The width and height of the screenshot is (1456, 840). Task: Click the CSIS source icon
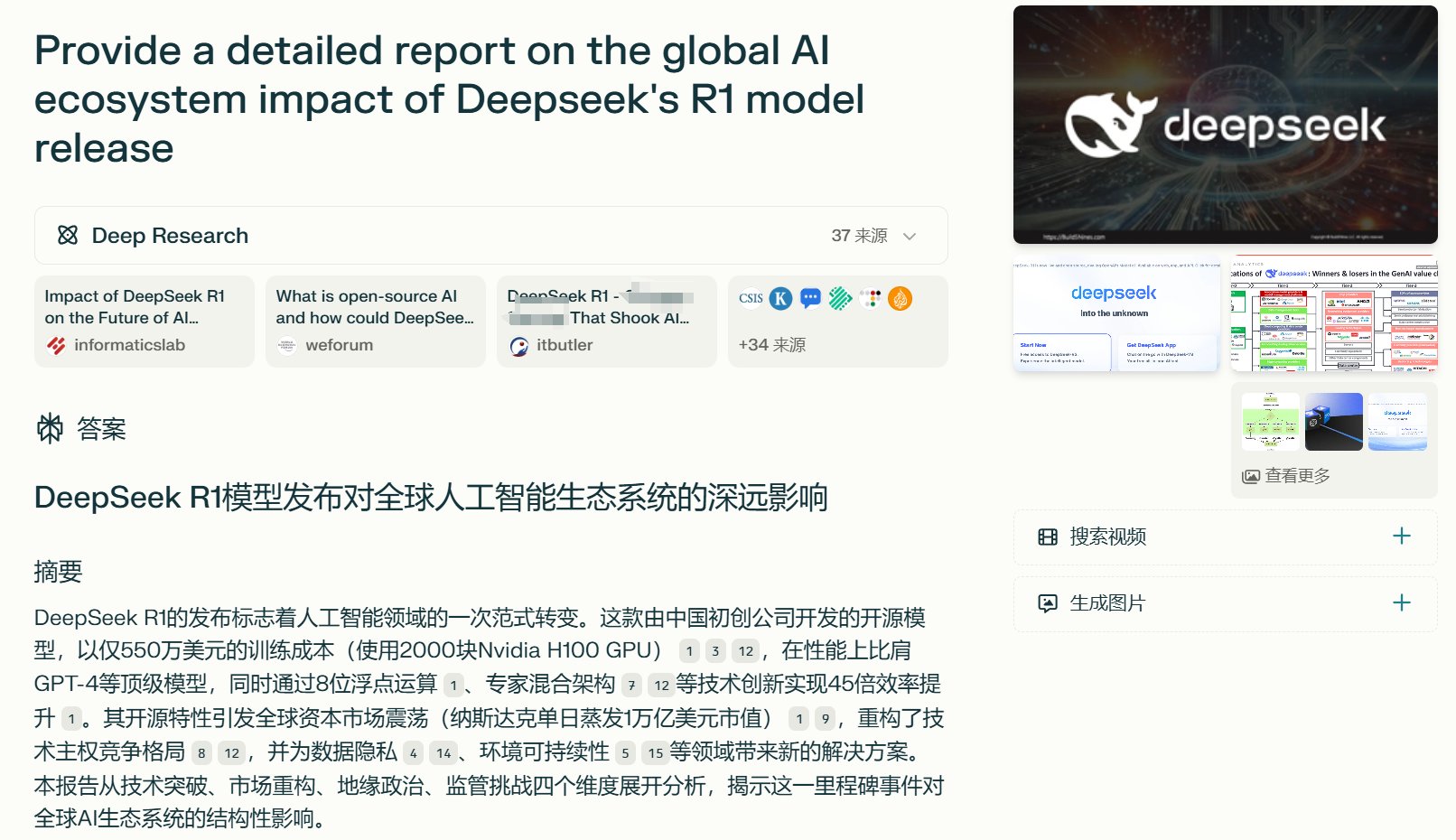pyautogui.click(x=751, y=298)
